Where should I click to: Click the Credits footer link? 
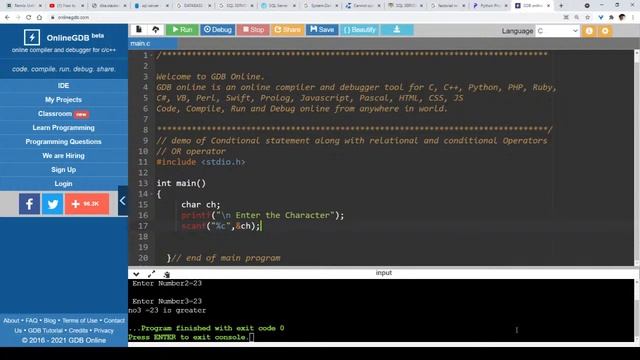coord(78,331)
